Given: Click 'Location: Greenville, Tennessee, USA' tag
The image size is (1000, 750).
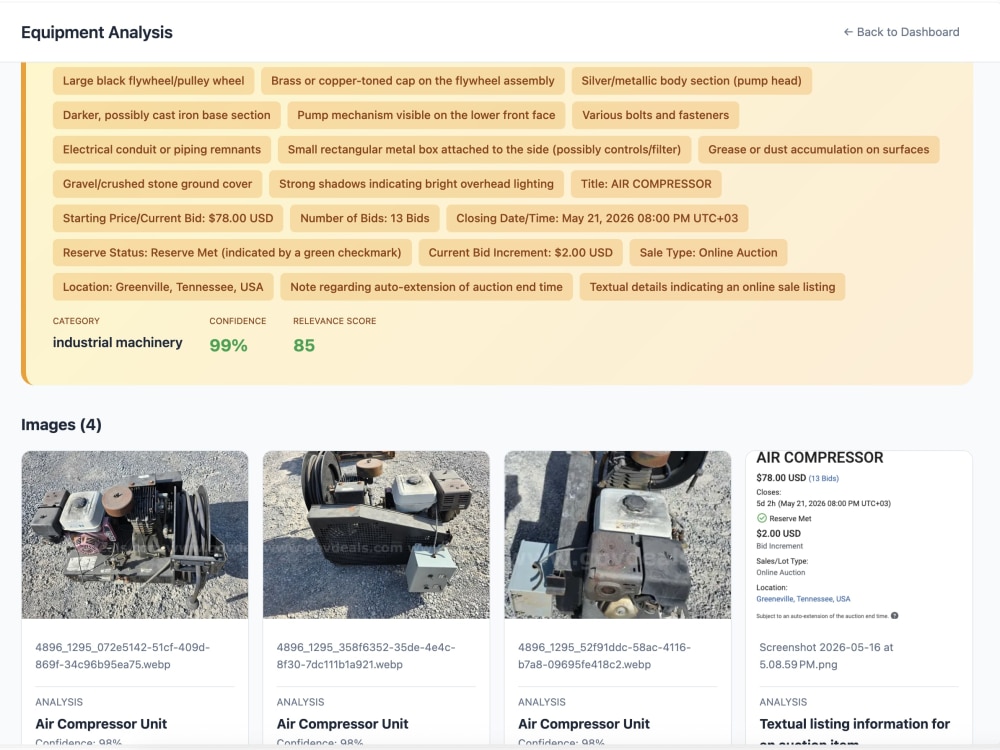Looking at the screenshot, I should [163, 288].
